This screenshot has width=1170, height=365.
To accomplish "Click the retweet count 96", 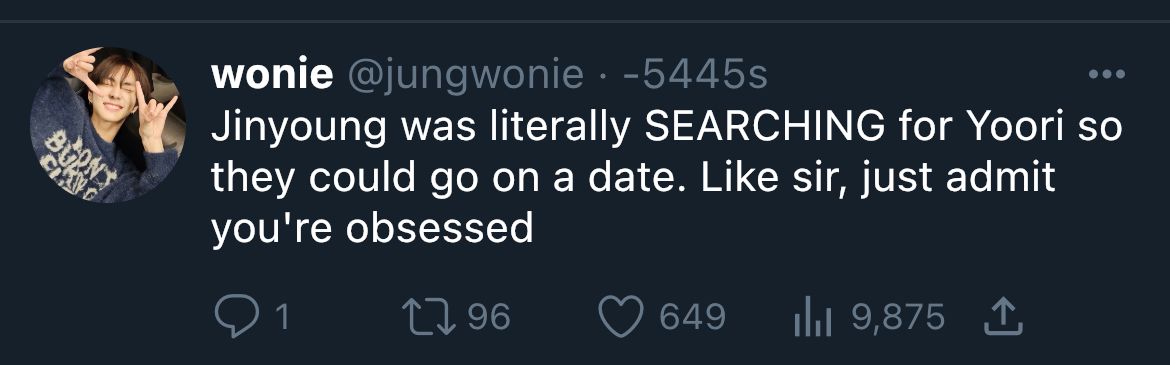I will pos(489,317).
